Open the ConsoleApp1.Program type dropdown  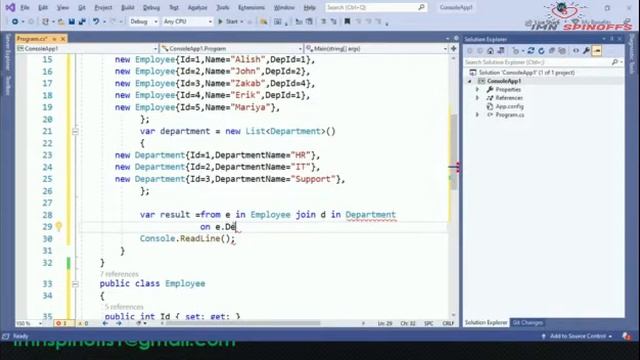coord(231,49)
